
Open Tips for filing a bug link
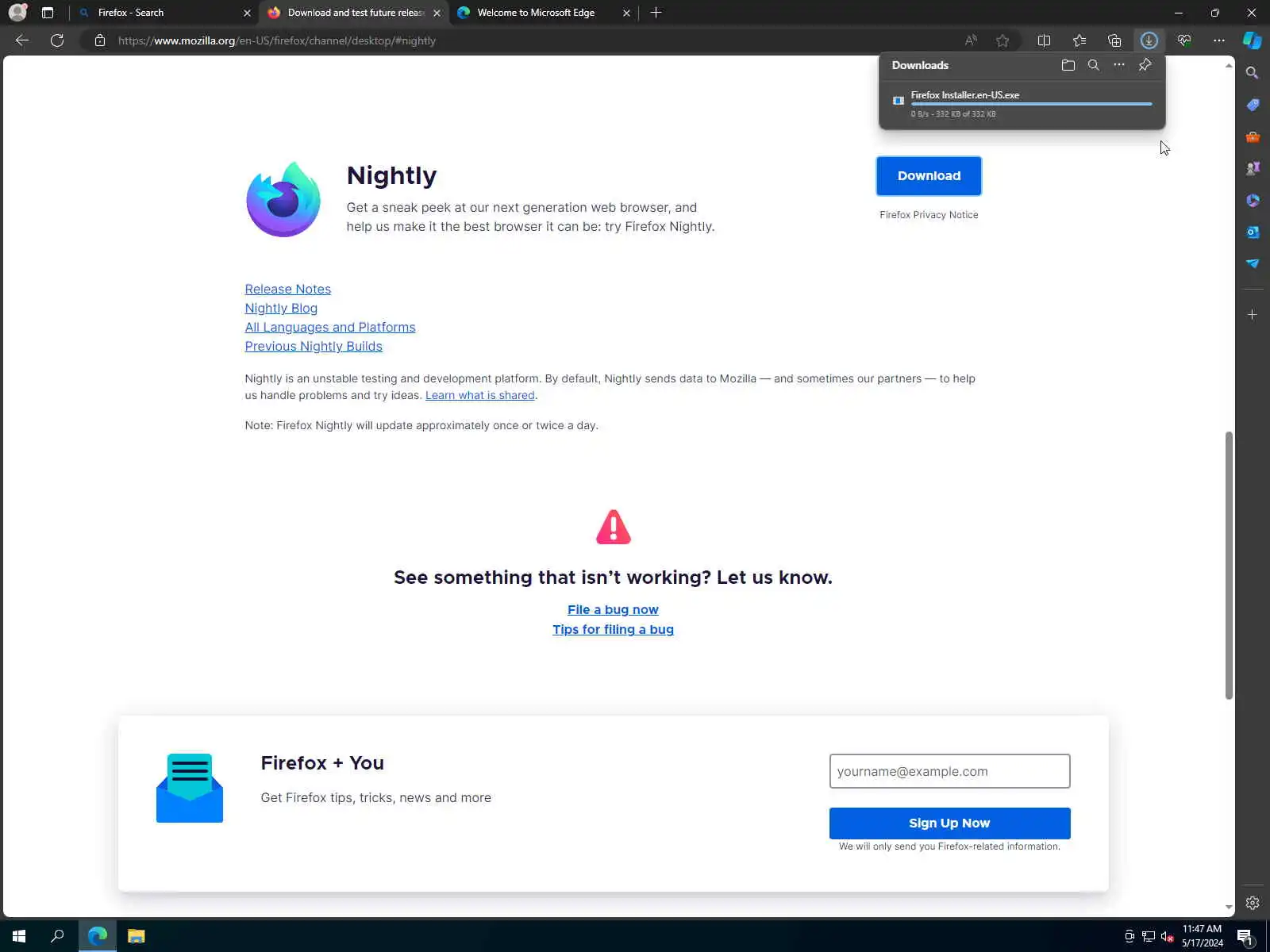613,630
